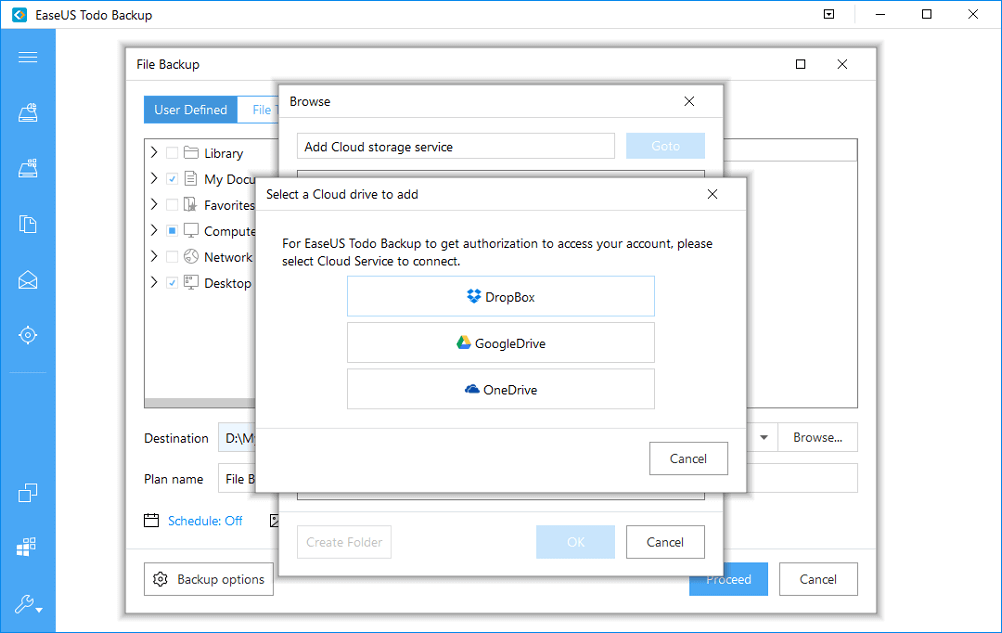Screen dimensions: 1002x633
Task: Choose GoogleDrive cloud service
Action: tap(501, 343)
